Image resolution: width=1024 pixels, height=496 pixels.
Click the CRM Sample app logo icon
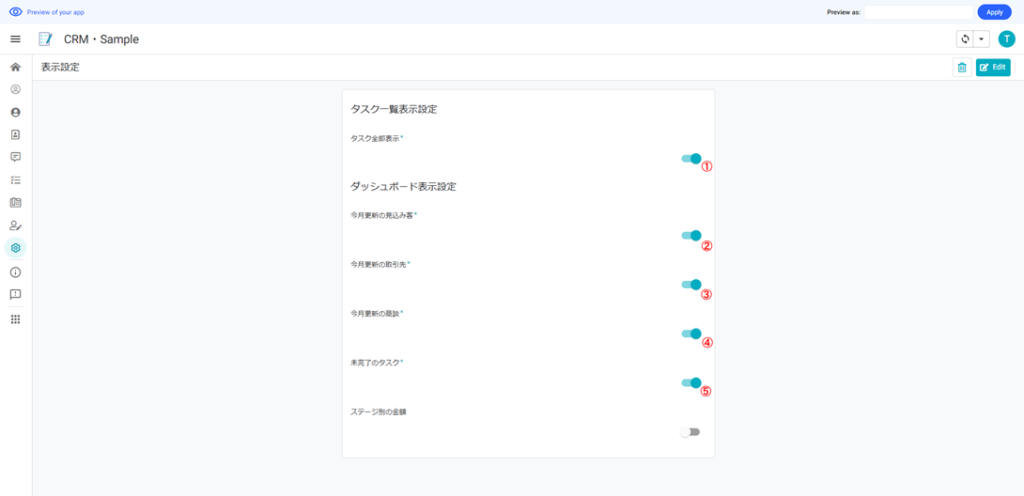tap(45, 39)
